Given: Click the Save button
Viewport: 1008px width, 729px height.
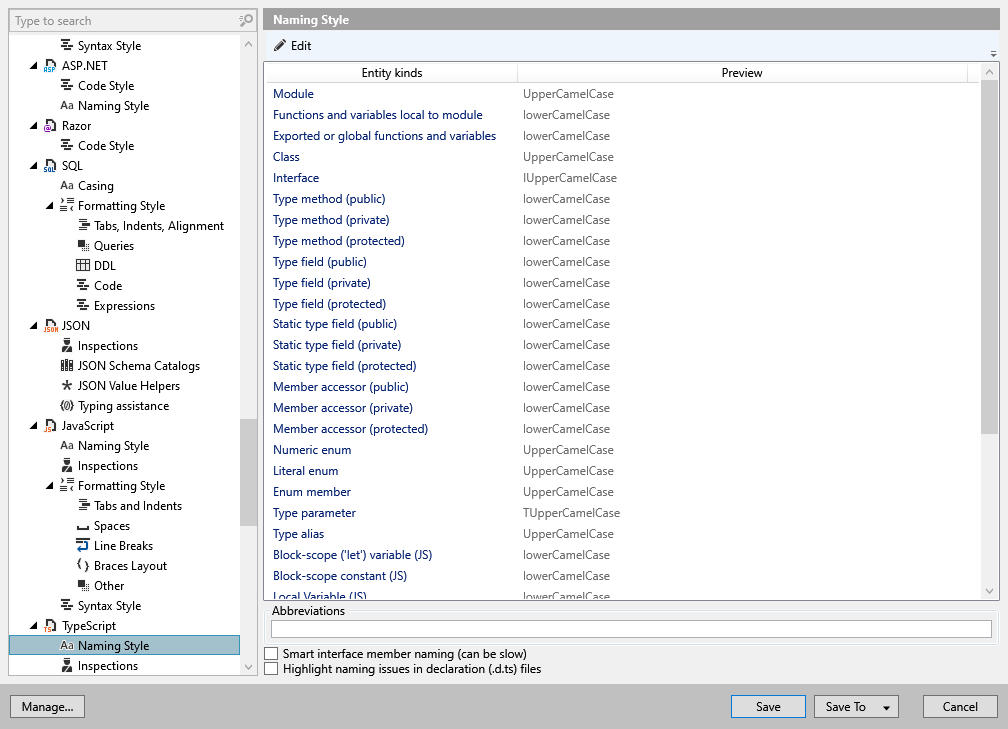Looking at the screenshot, I should click(768, 707).
